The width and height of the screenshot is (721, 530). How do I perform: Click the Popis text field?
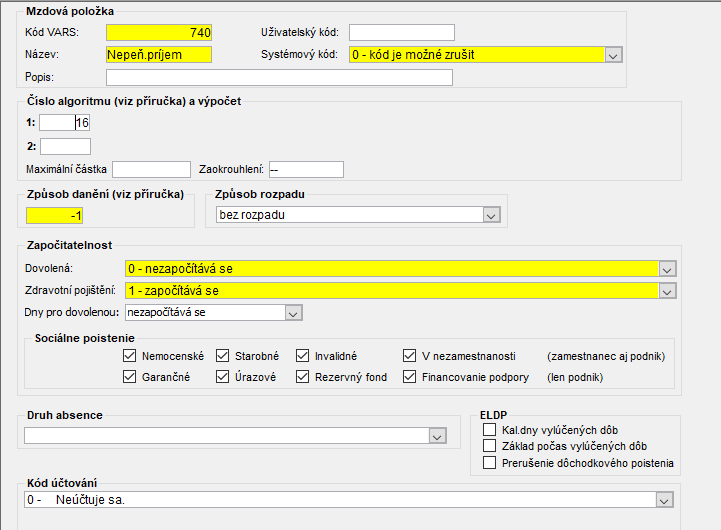280,77
